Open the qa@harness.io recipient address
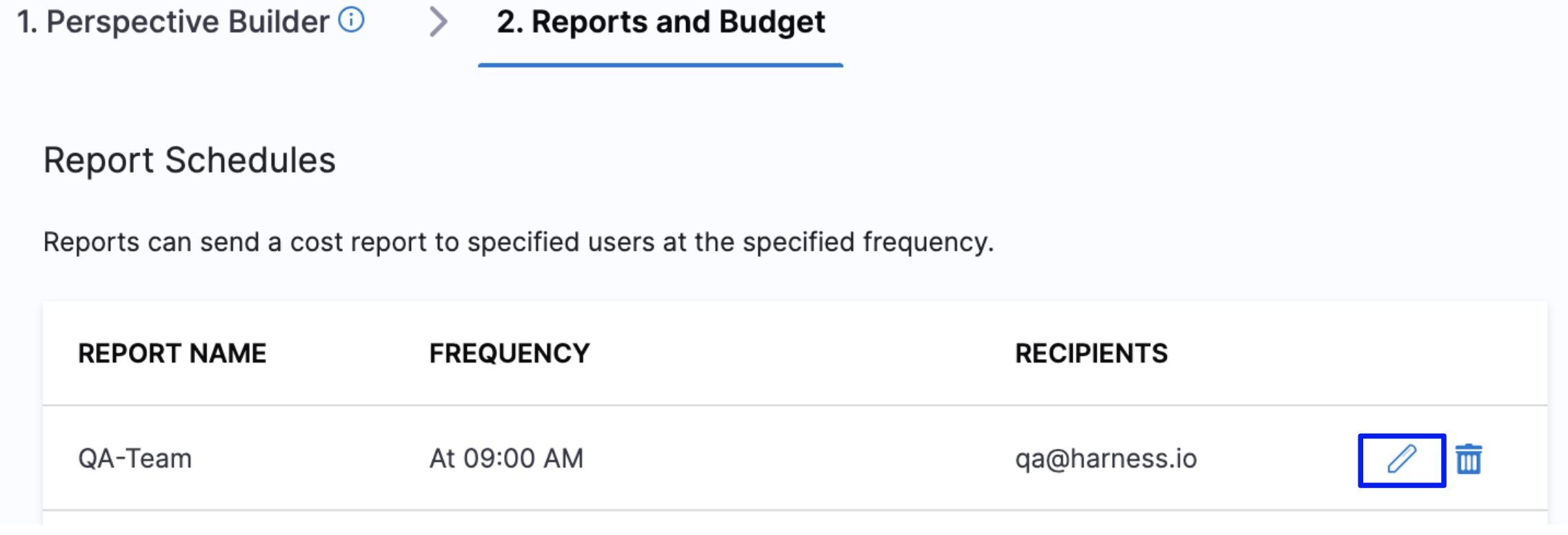 tap(1106, 459)
